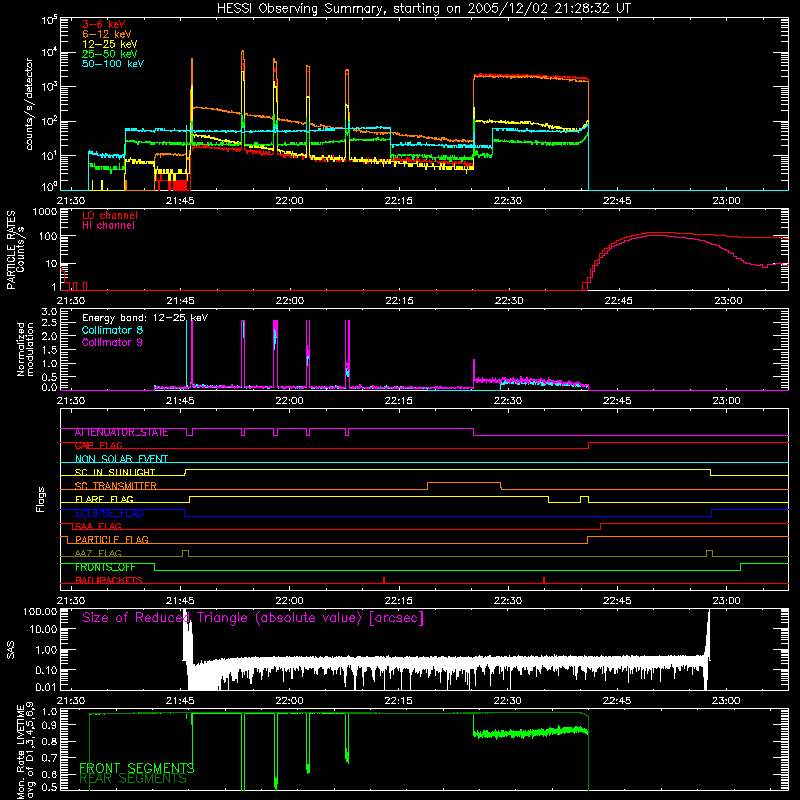The width and height of the screenshot is (800, 800).
Task: Click the 23:00 tick on the flags plot
Action: 726,601
